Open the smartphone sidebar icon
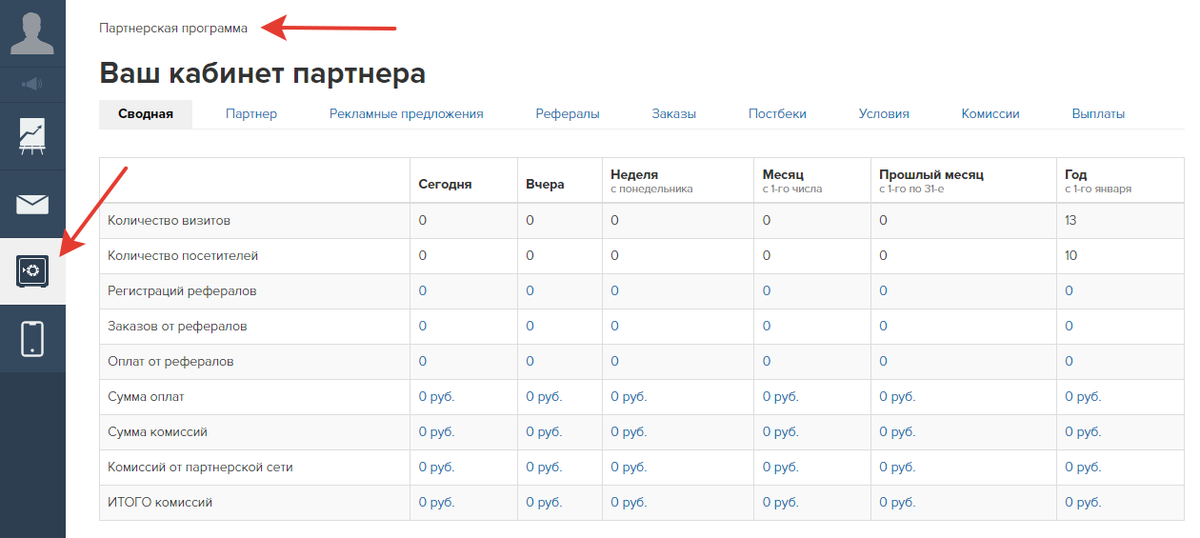This screenshot has height=538, width=1200. coord(32,338)
